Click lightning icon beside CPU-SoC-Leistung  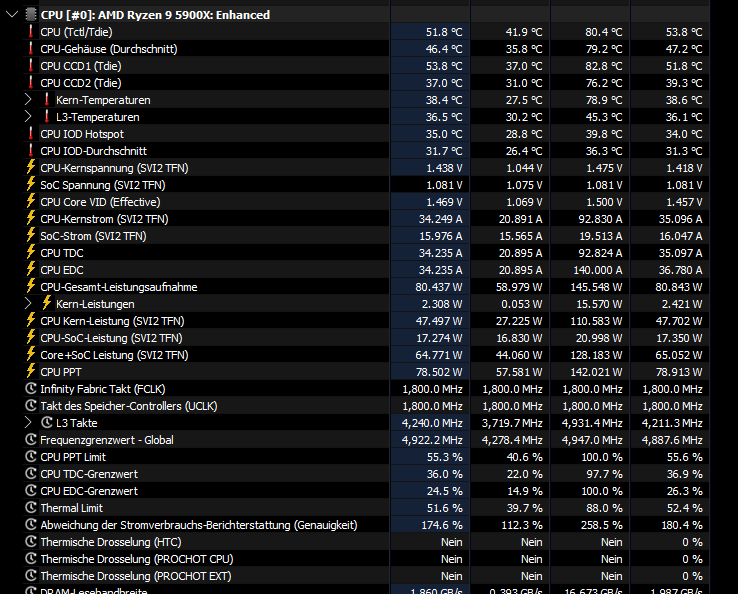[x=31, y=337]
